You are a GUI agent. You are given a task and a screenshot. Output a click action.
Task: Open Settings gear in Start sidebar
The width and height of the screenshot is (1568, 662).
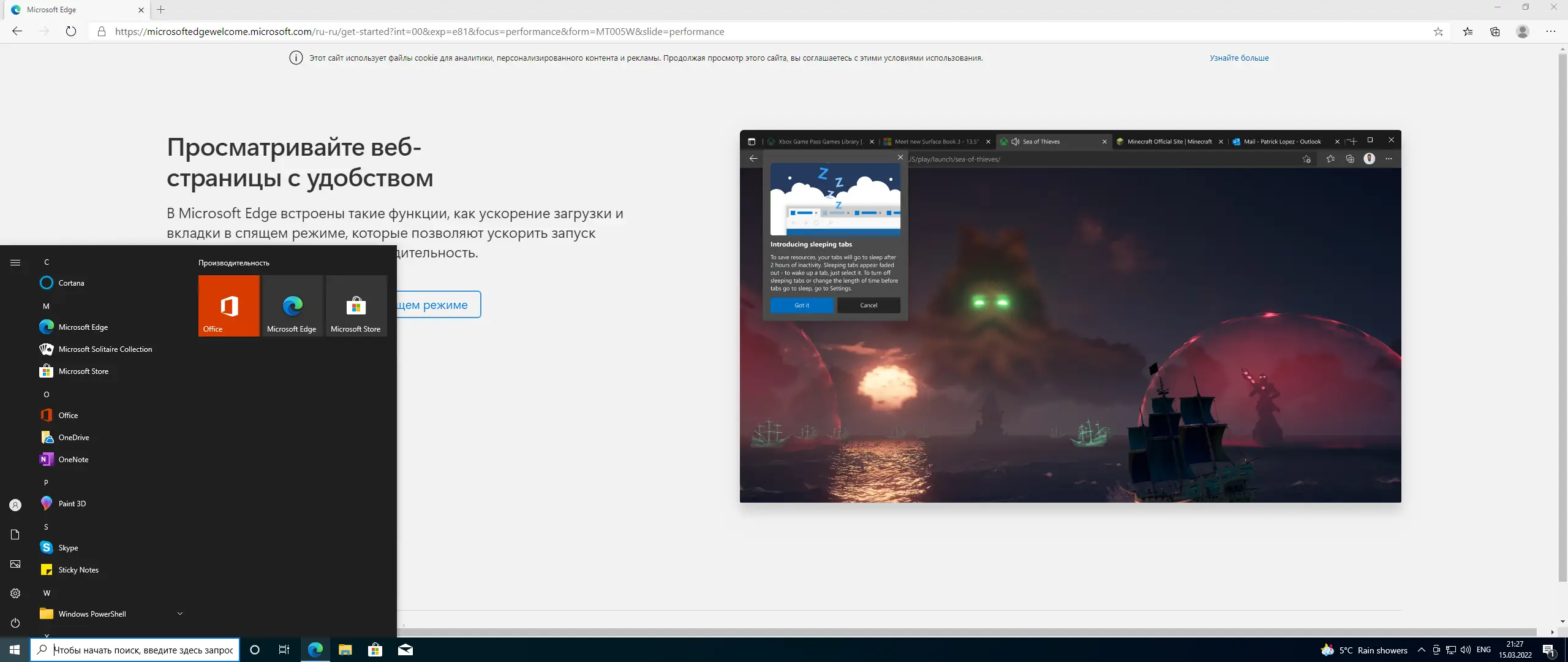15,593
